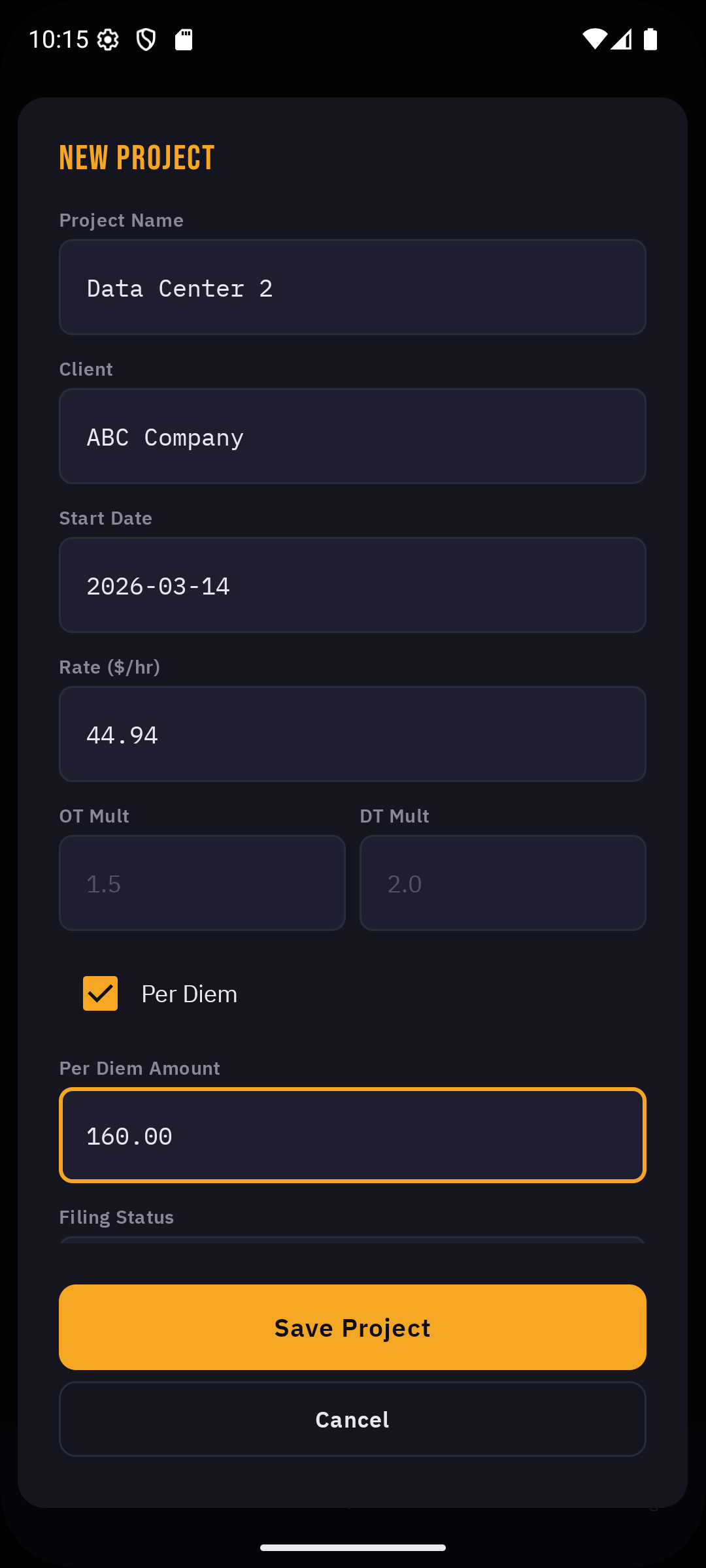Screen dimensions: 706x1568
Task: Tap the SIM card status icon
Action: 185,40
